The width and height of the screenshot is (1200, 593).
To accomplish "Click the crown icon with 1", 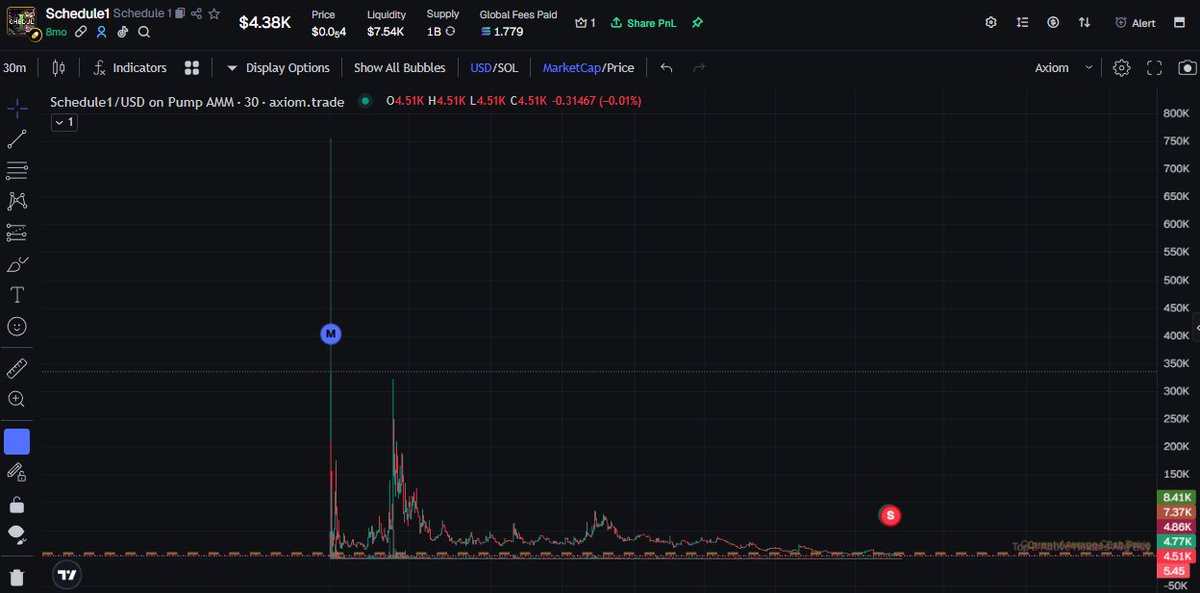I will (x=585, y=22).
